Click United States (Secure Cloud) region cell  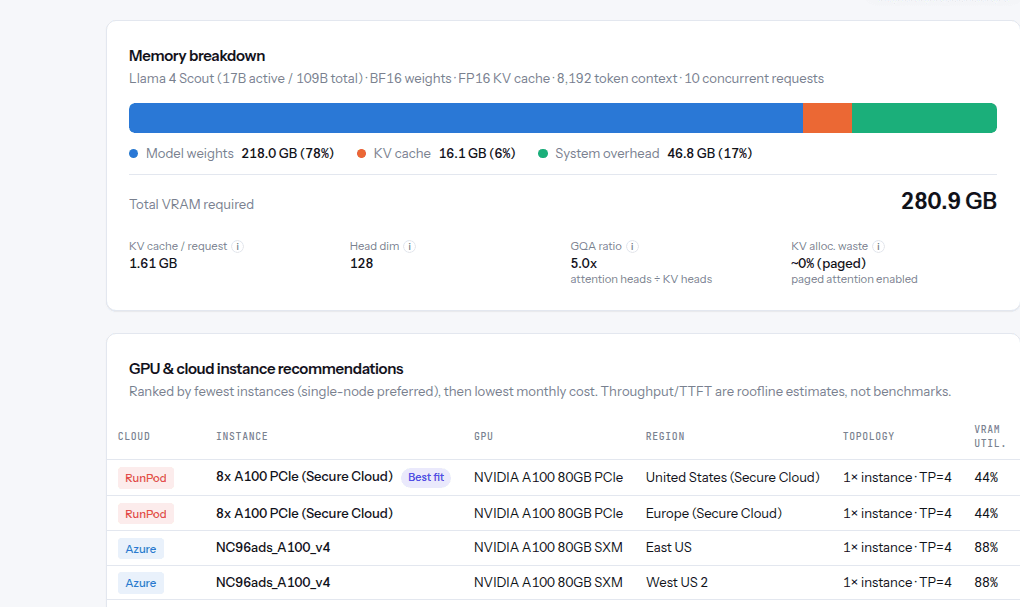732,478
